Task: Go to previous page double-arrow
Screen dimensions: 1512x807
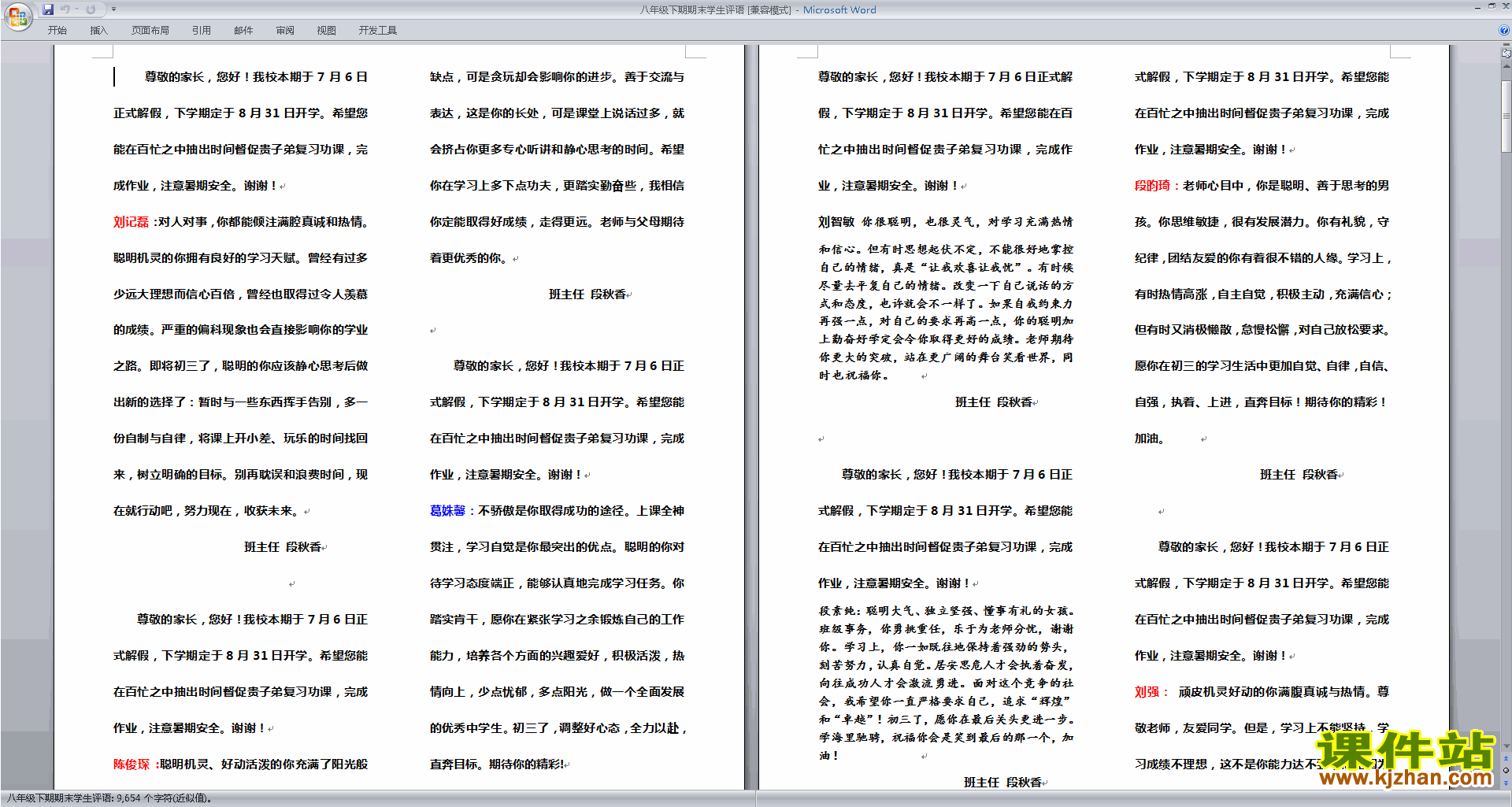Action: [1506, 759]
